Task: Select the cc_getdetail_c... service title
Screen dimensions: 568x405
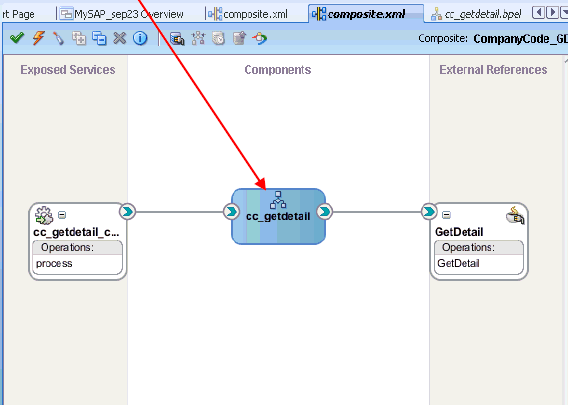Action: 76,232
